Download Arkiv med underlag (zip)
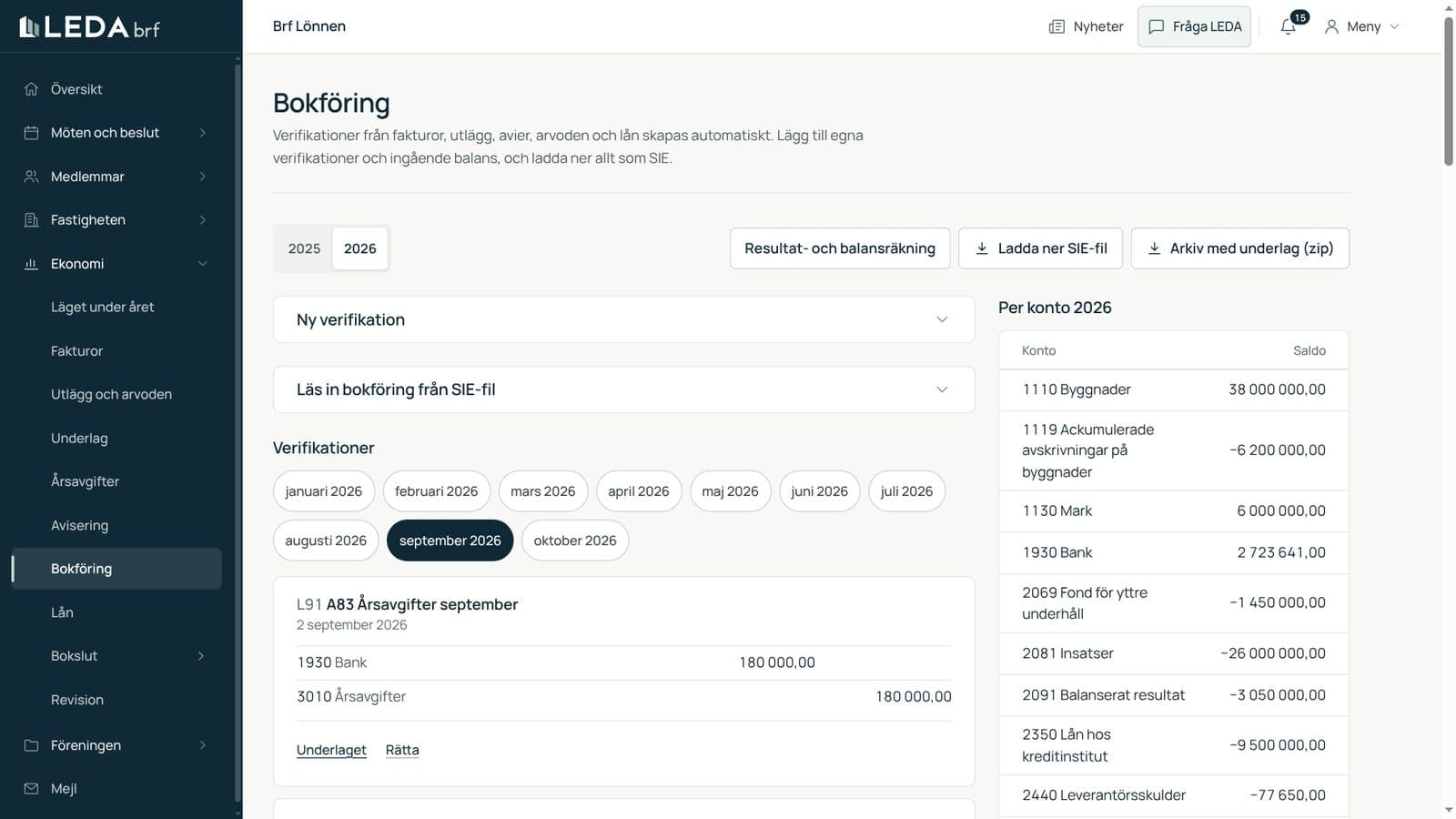This screenshot has width=1456, height=819. point(1240,248)
